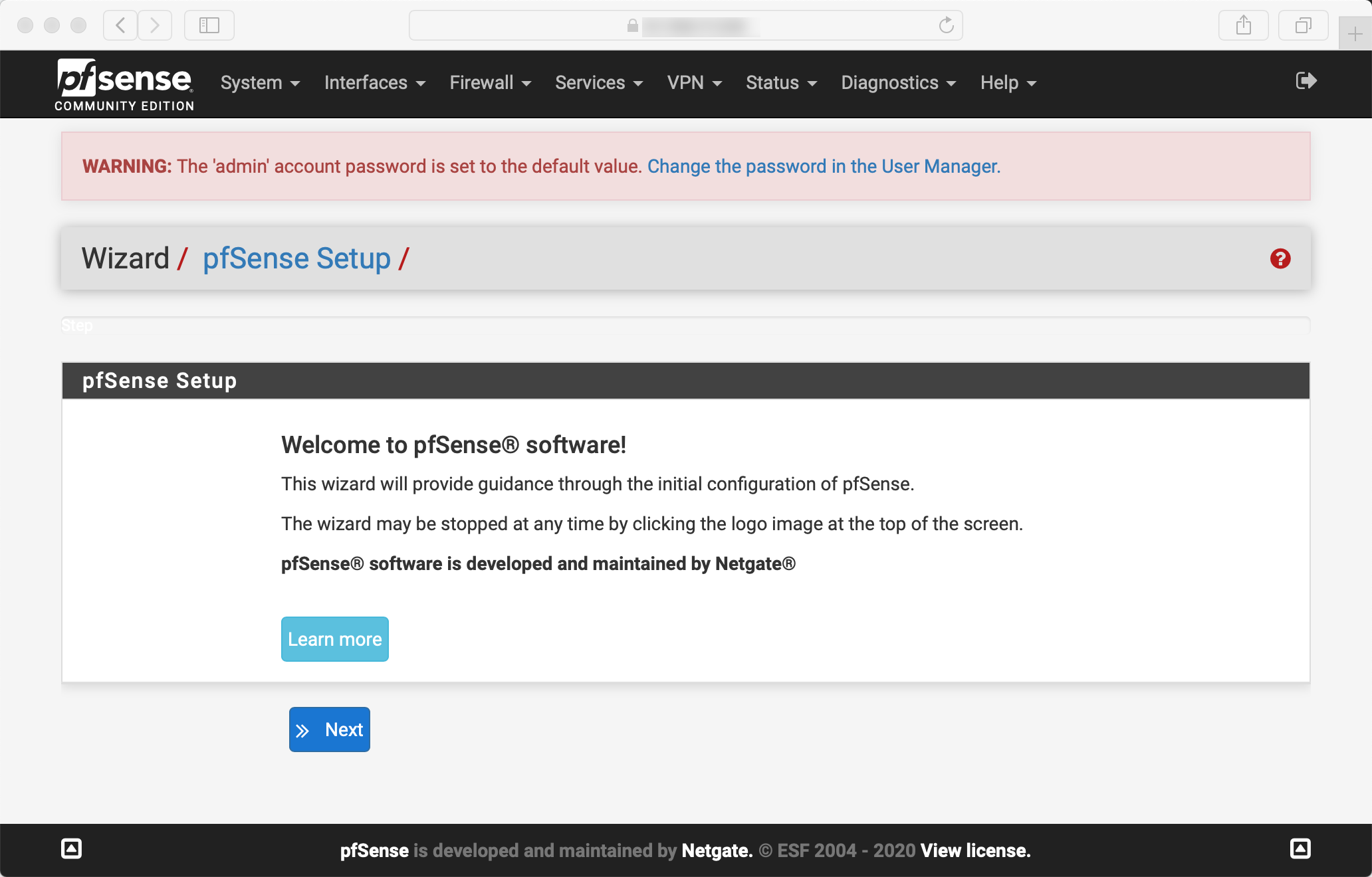Click the bottom-right footer arrow icon
The height and width of the screenshot is (877, 1372).
coord(1300,848)
